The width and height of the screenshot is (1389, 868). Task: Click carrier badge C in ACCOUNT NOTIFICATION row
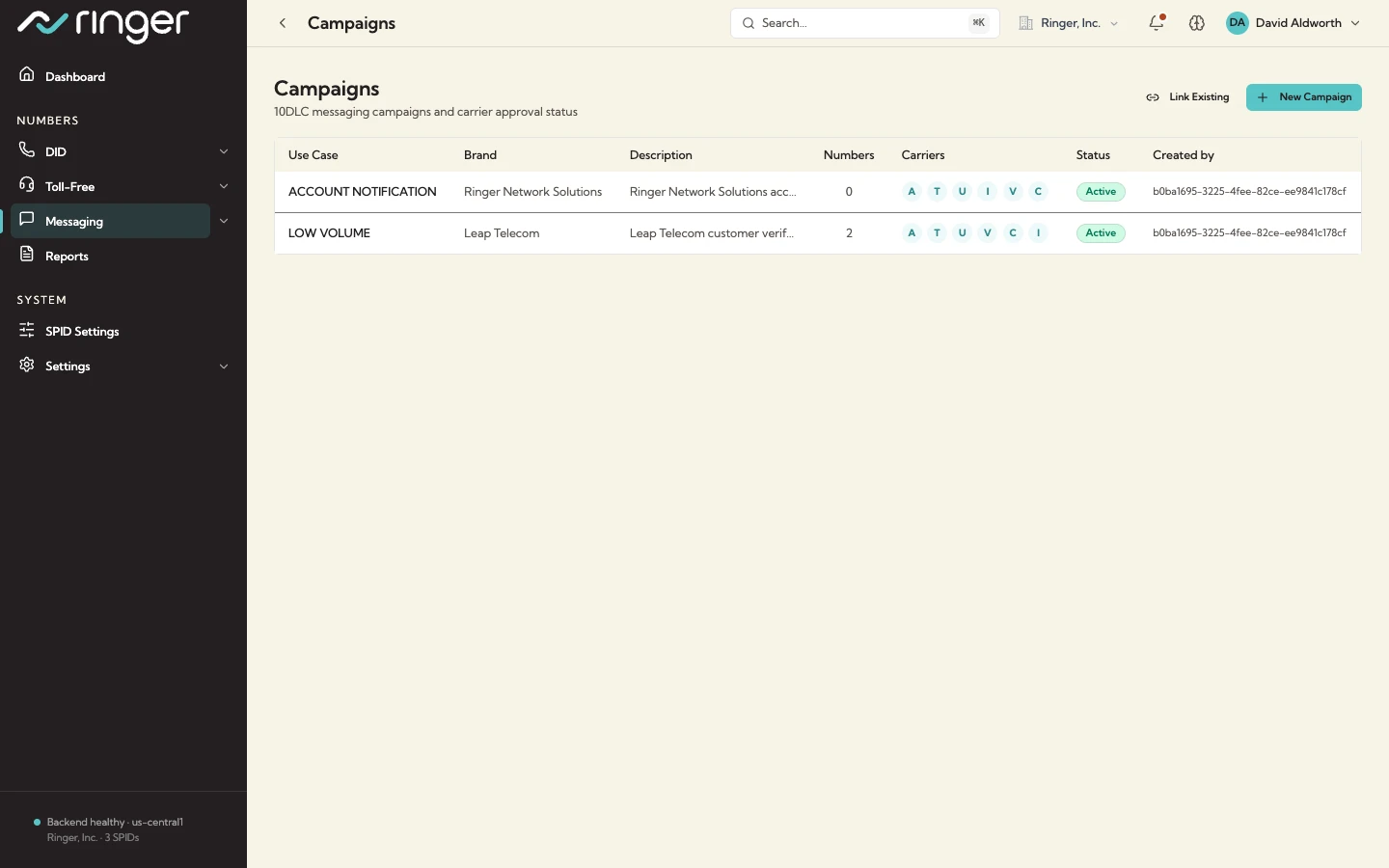point(1038,191)
